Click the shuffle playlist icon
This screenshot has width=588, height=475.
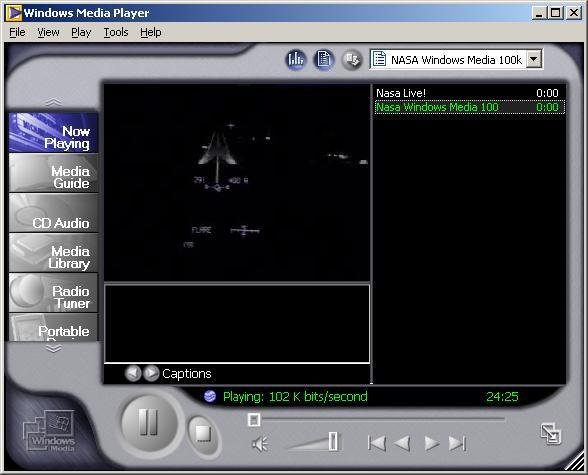(x=352, y=59)
